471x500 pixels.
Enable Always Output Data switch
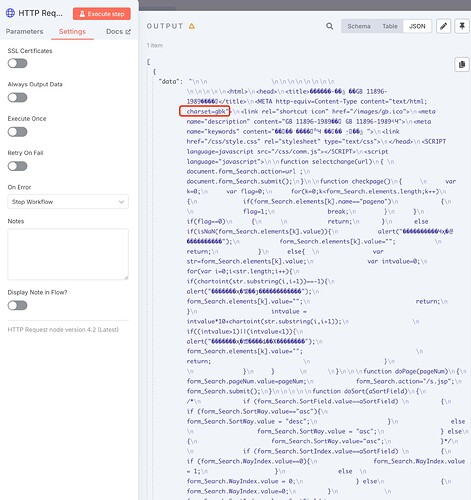(17, 98)
